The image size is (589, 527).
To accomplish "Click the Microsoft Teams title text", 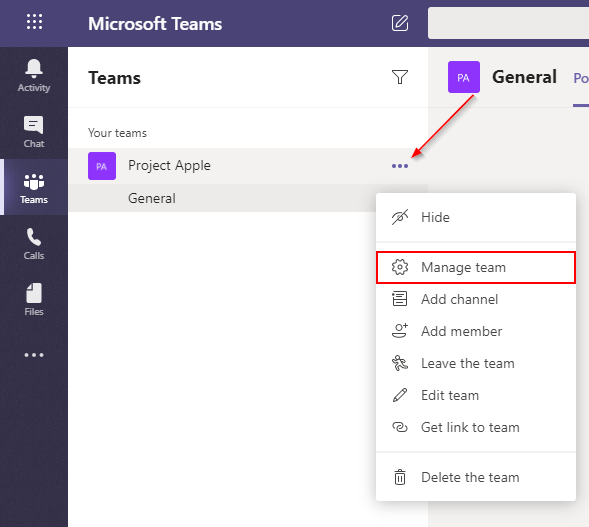I will pyautogui.click(x=155, y=24).
